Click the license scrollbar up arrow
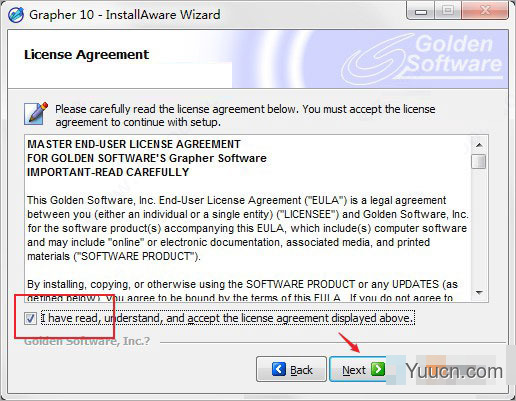Image resolution: width=516 pixels, height=401 pixels. click(479, 145)
